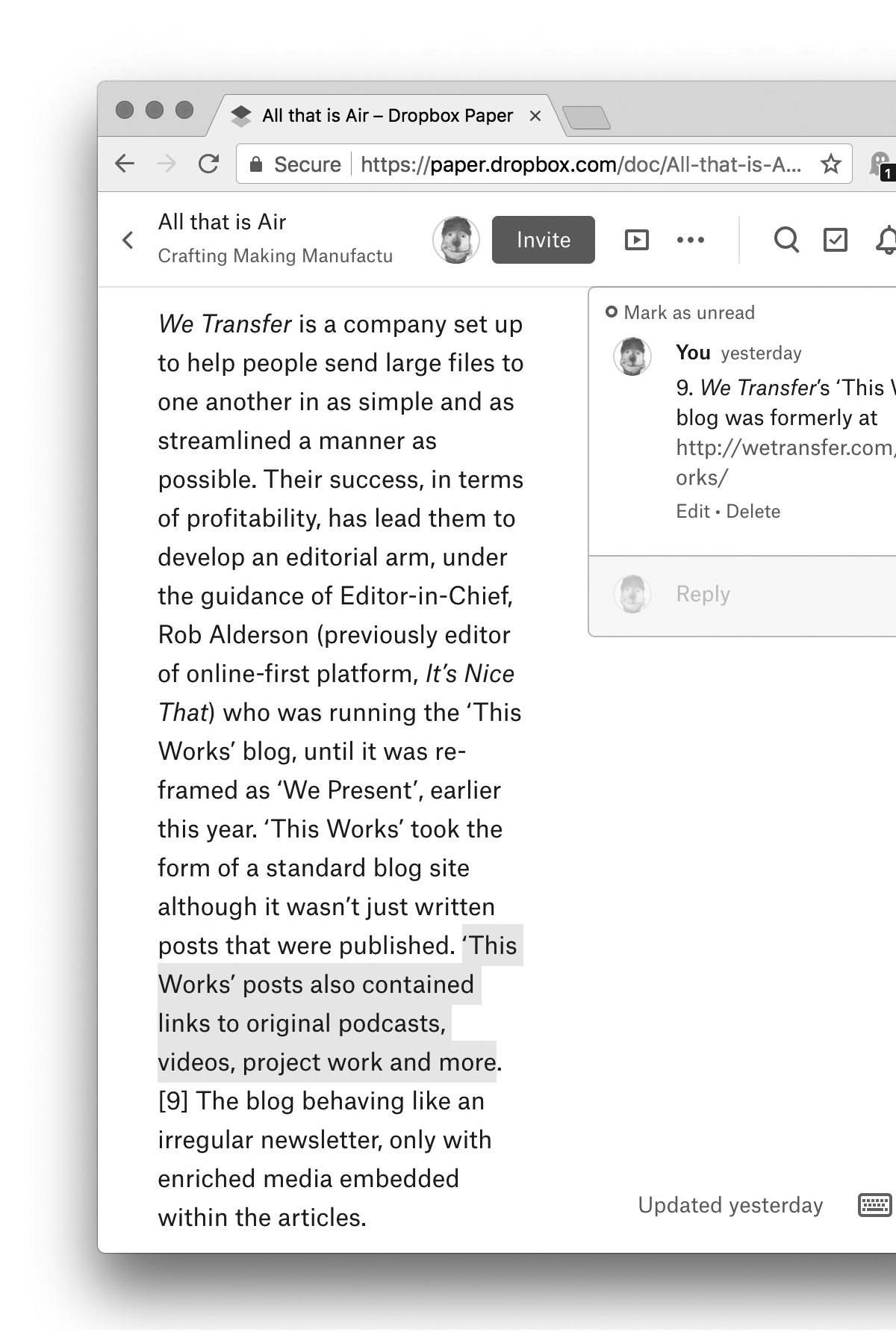Image resolution: width=896 pixels, height=1344 pixels.
Task: Close the All that is Air tab
Action: [535, 116]
